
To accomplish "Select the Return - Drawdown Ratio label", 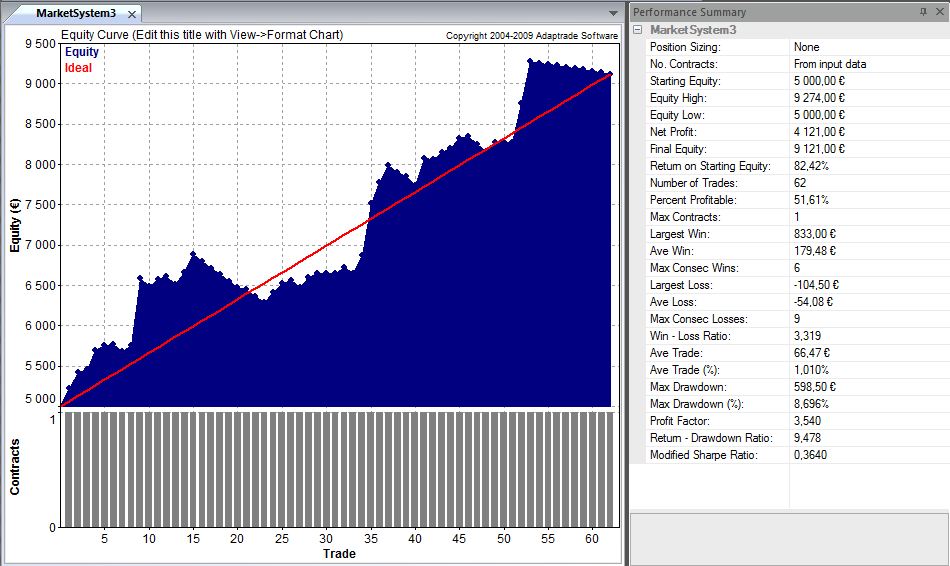I will [711, 437].
